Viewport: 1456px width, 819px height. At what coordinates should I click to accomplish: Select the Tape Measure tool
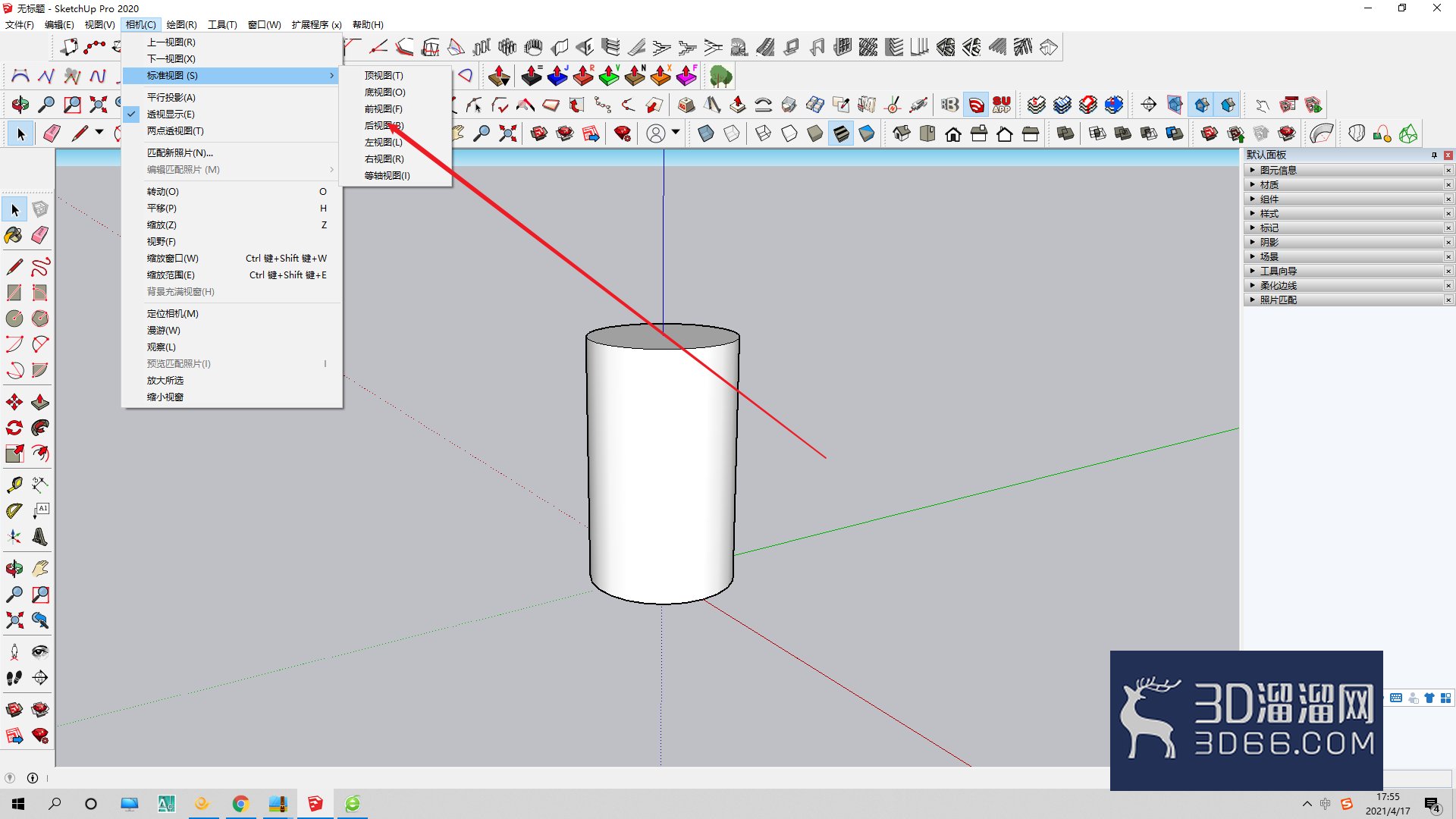pos(14,485)
